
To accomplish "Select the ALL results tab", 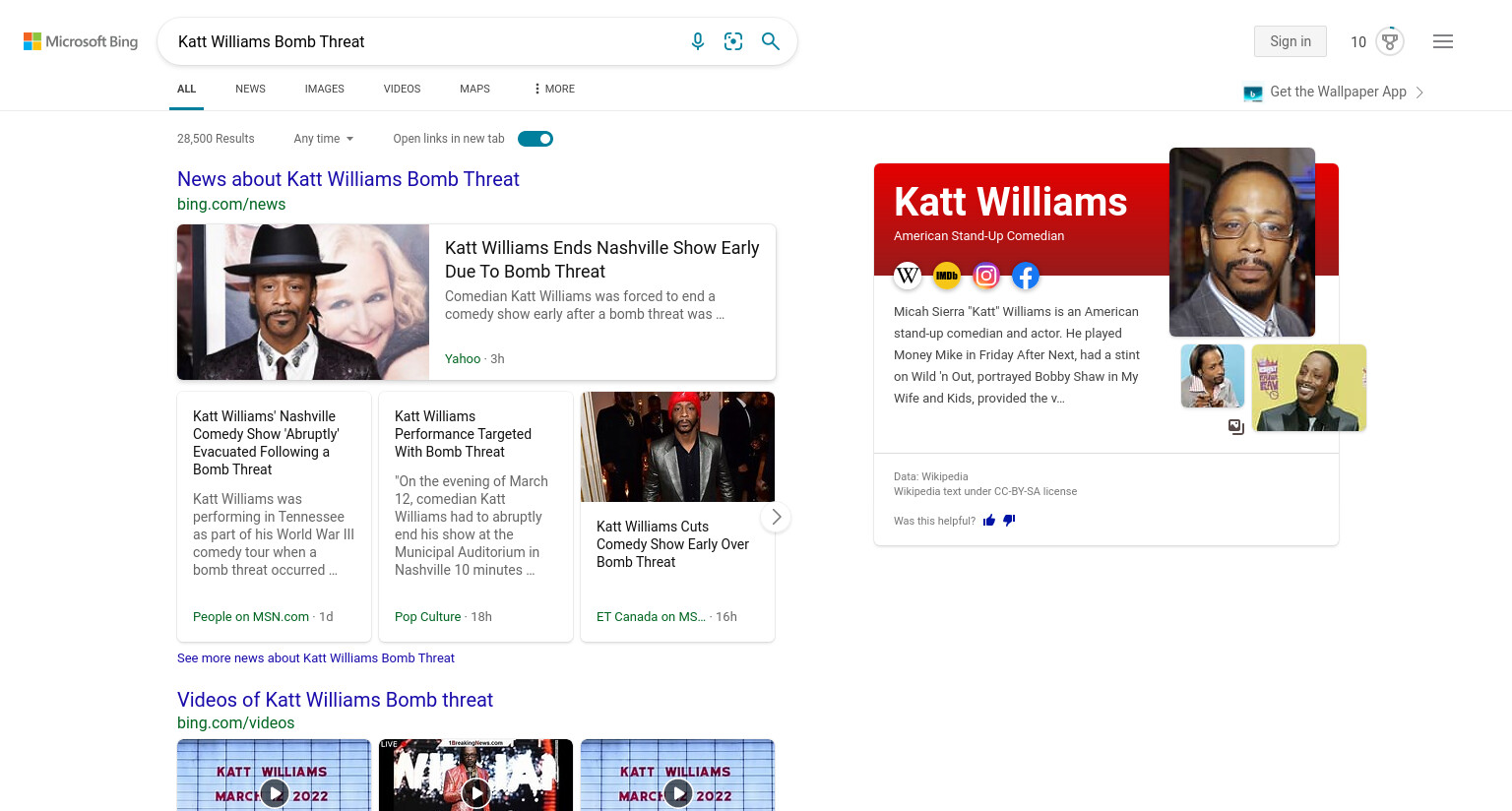I will pos(186,89).
